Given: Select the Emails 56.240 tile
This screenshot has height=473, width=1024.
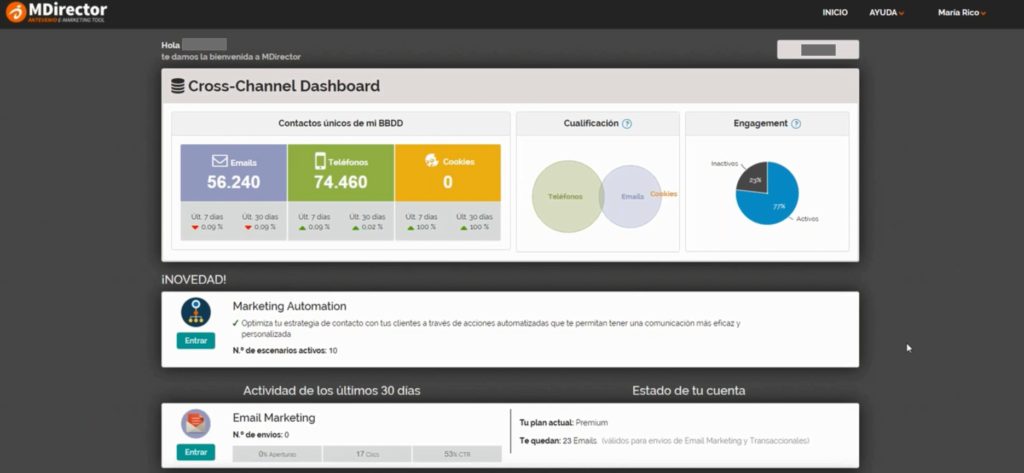Looking at the screenshot, I should 233,172.
